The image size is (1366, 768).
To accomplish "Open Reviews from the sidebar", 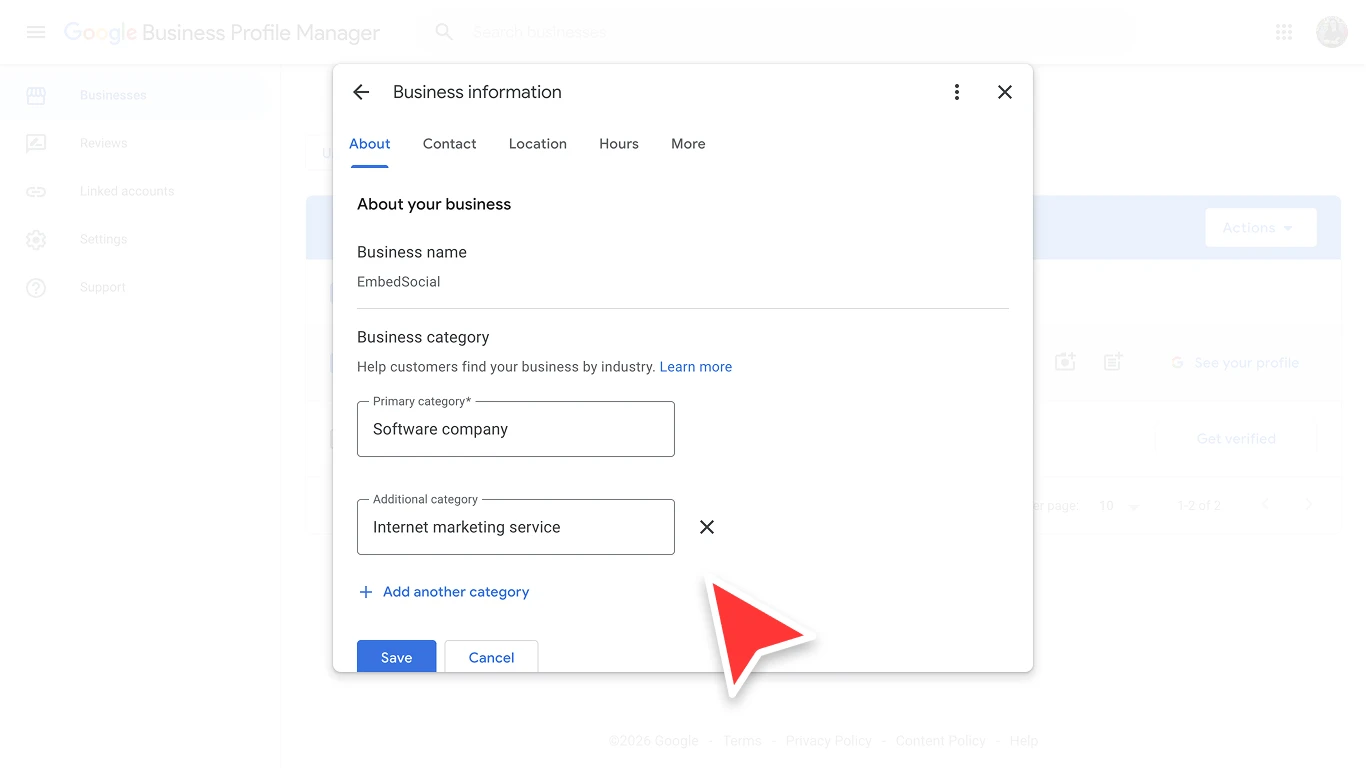I will [103, 143].
